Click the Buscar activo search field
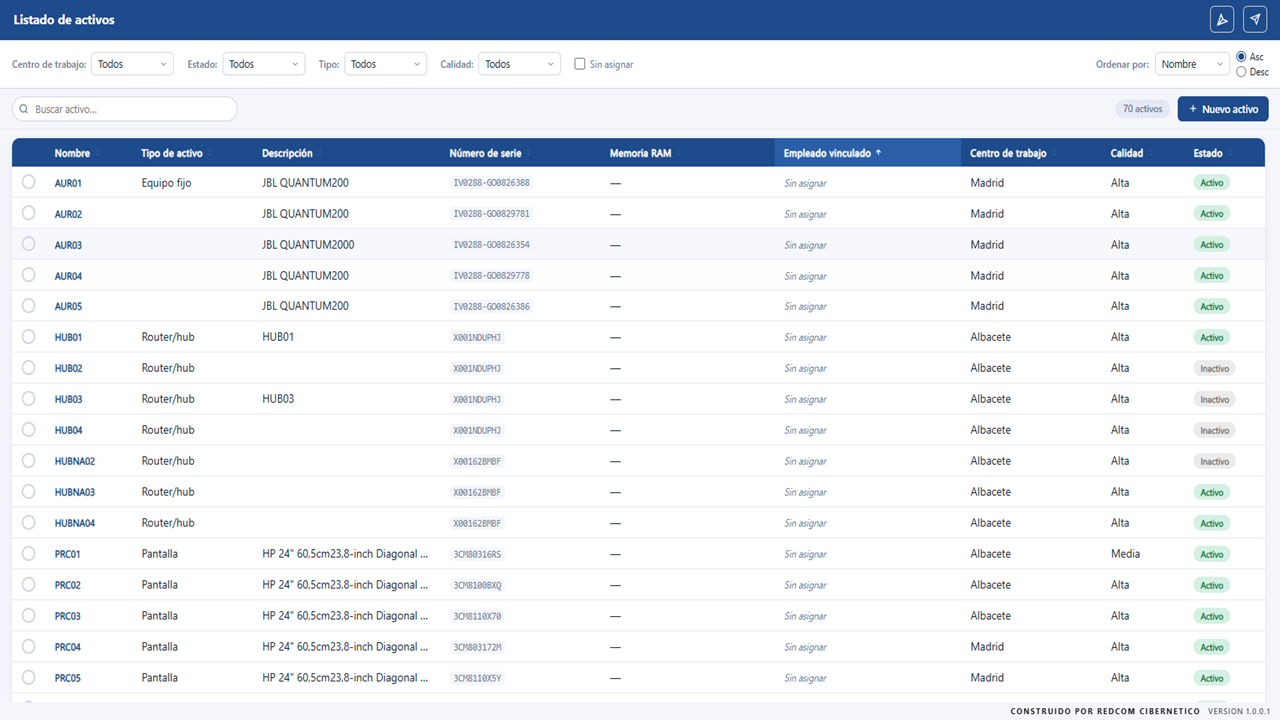The height and width of the screenshot is (720, 1280). click(125, 109)
